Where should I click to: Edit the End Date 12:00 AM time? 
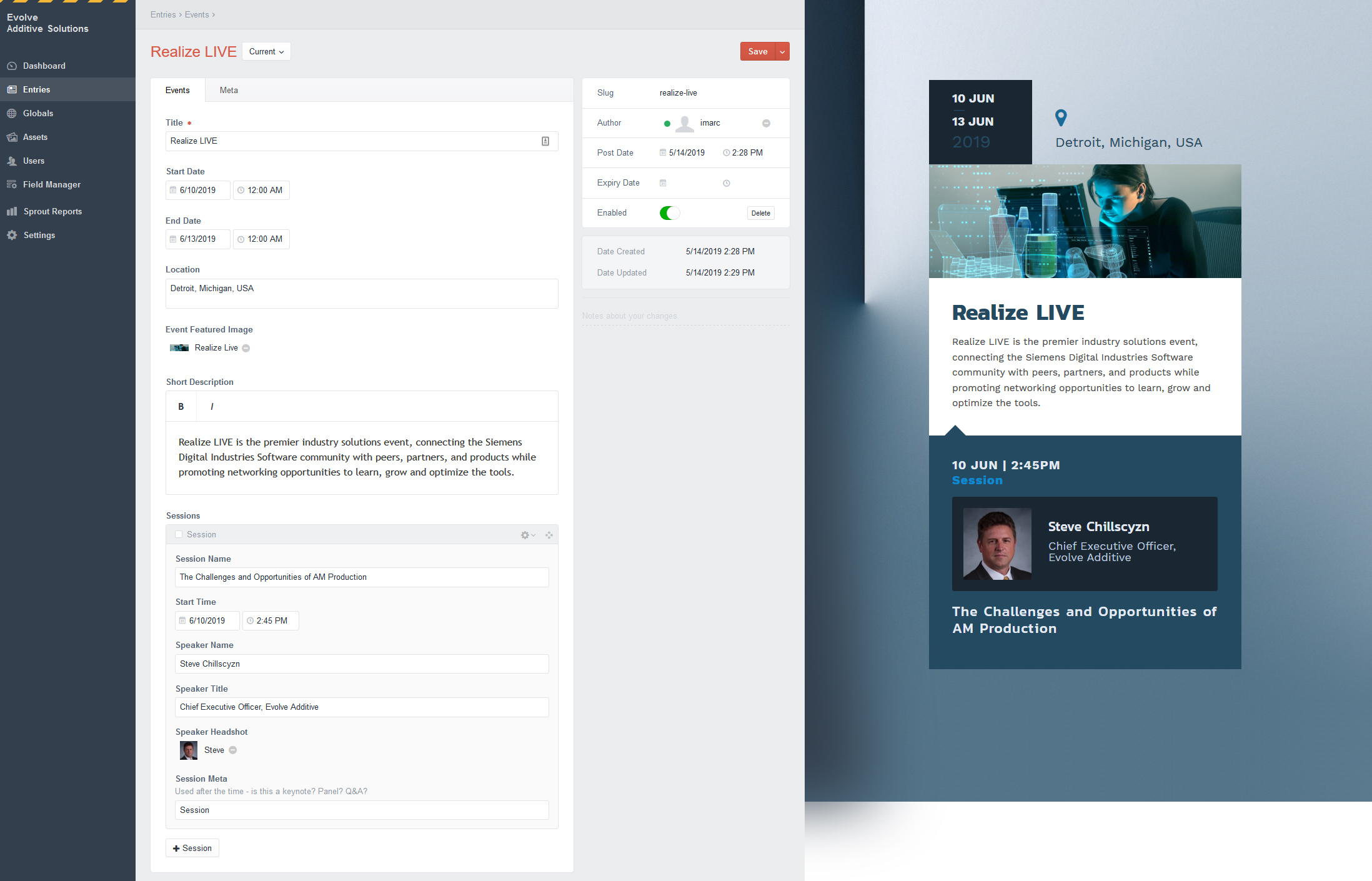coord(261,239)
